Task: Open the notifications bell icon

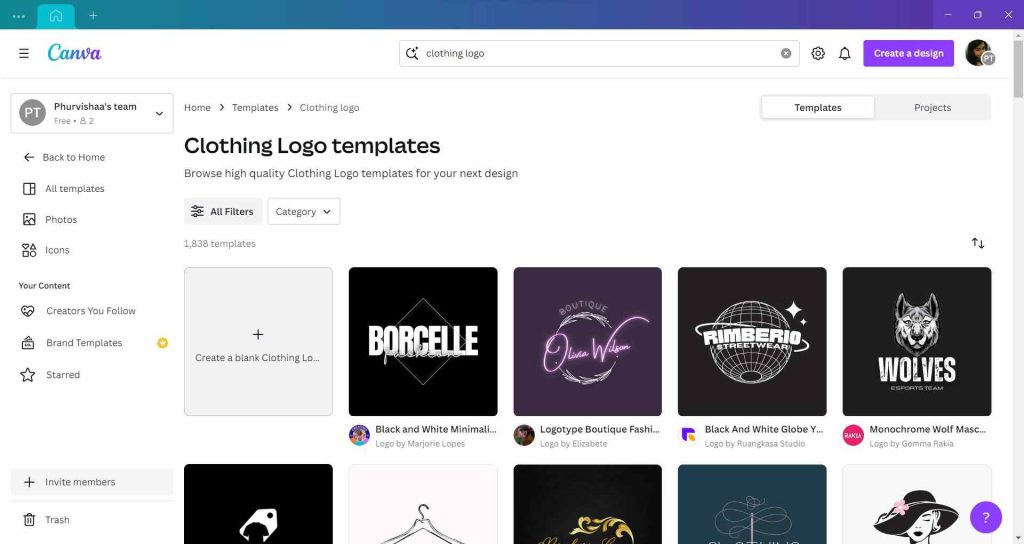Action: click(845, 53)
